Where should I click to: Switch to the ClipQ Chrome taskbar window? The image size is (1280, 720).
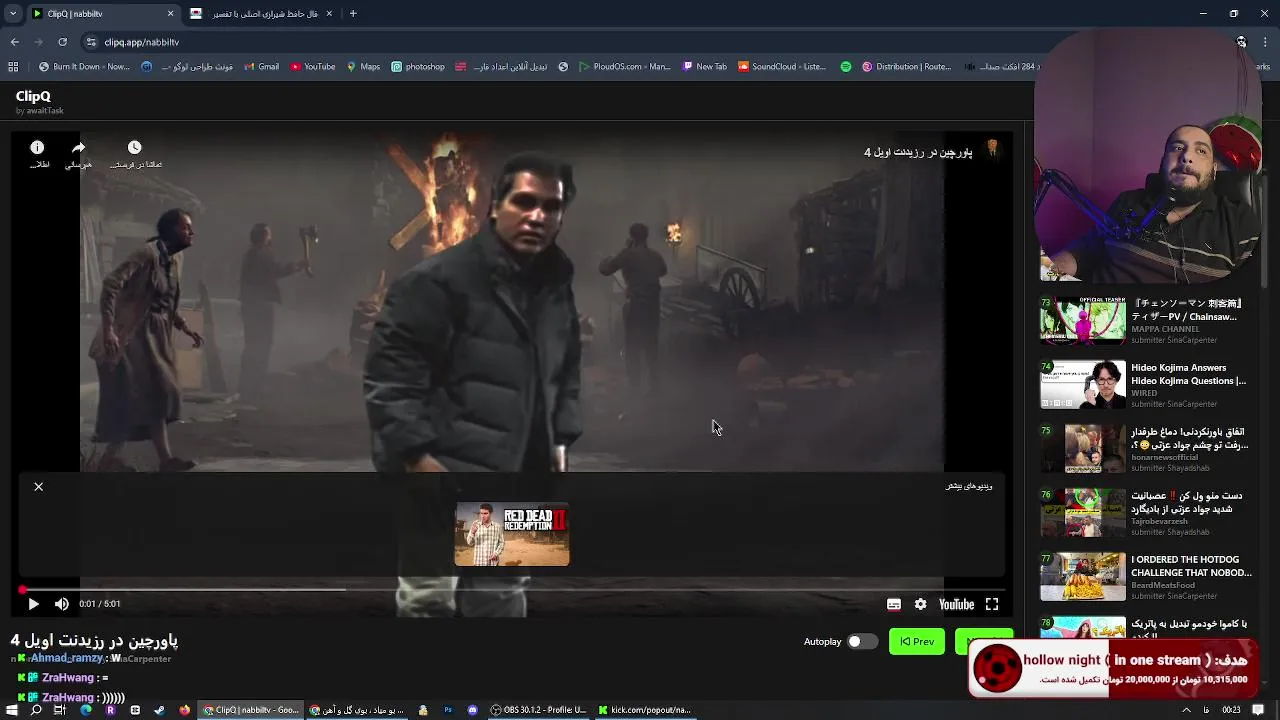[x=250, y=710]
